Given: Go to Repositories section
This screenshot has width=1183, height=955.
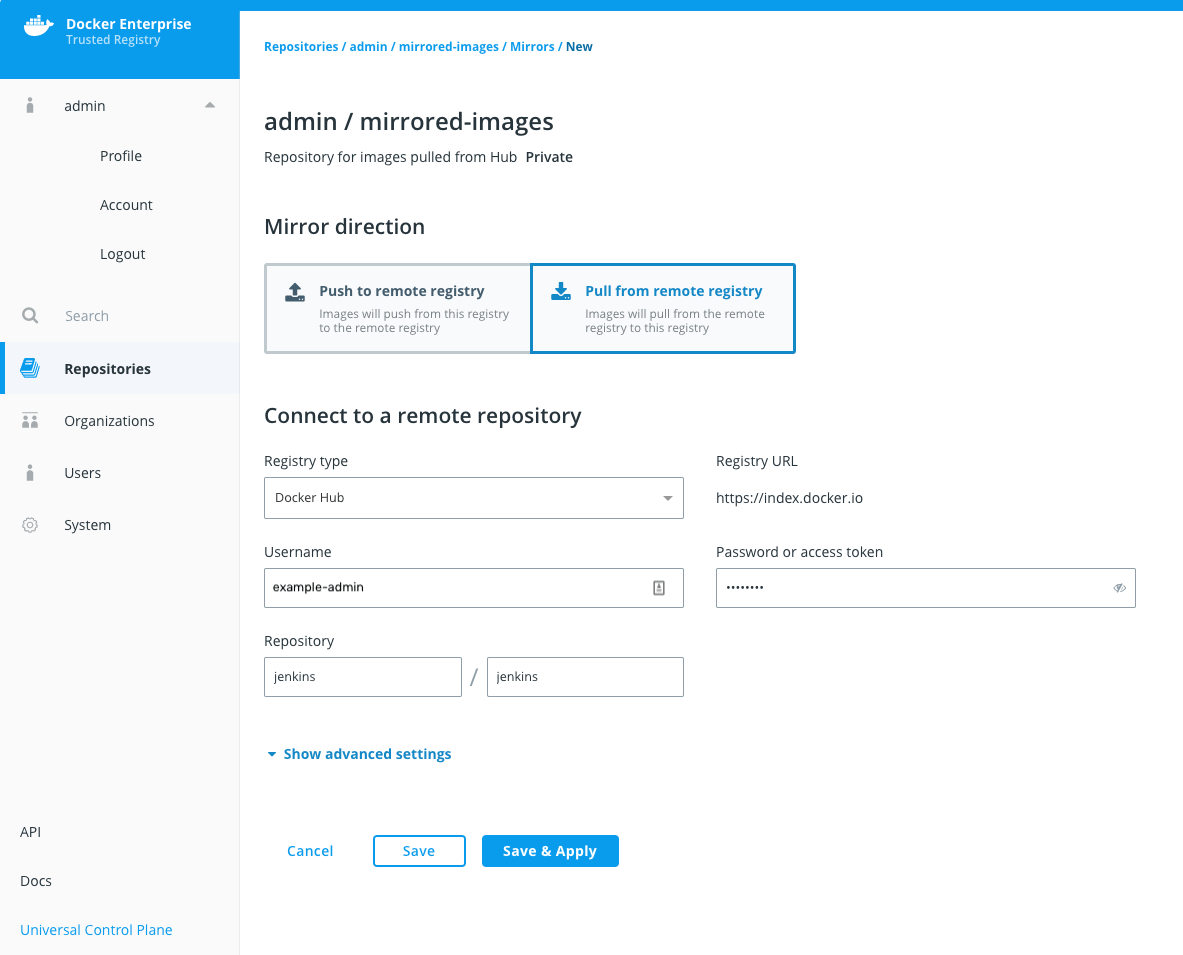Looking at the screenshot, I should click(x=120, y=368).
